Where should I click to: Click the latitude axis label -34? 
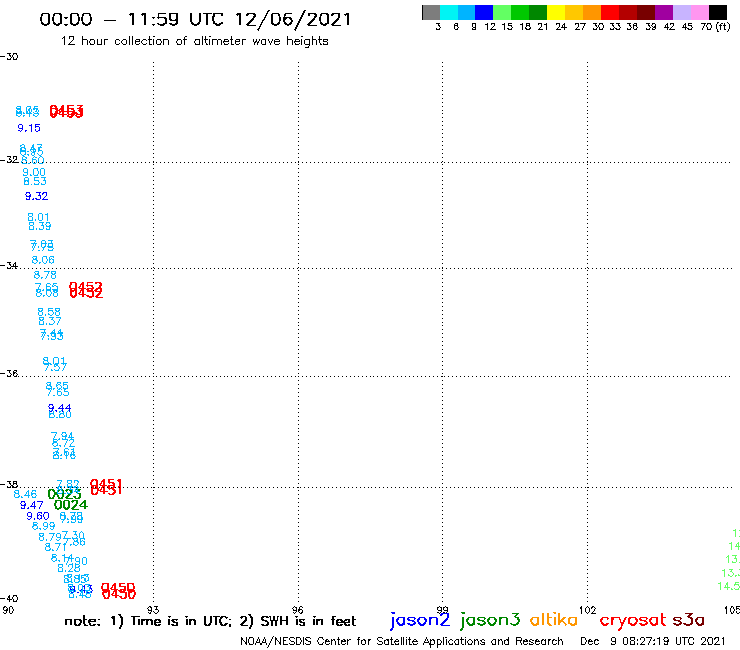[x=9, y=266]
